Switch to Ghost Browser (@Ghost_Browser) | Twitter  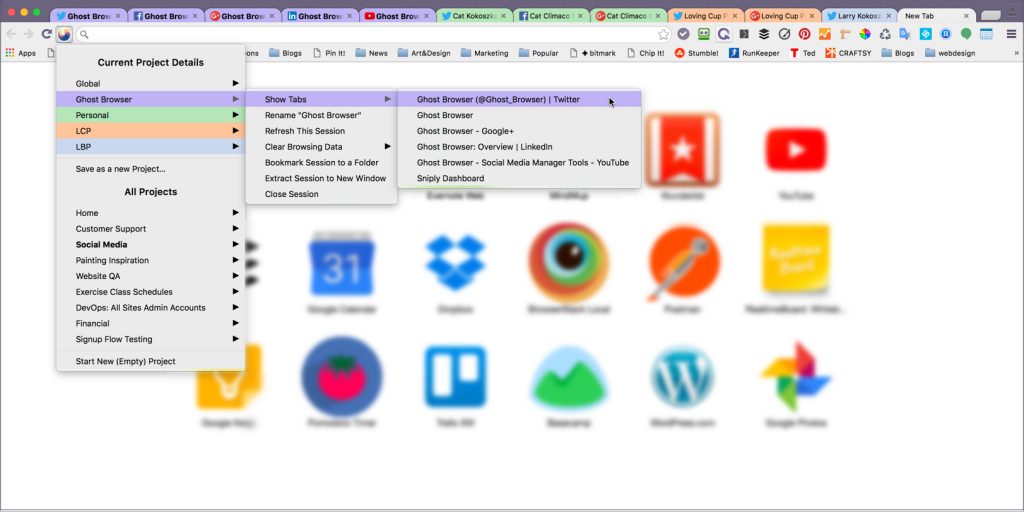tap(519, 99)
